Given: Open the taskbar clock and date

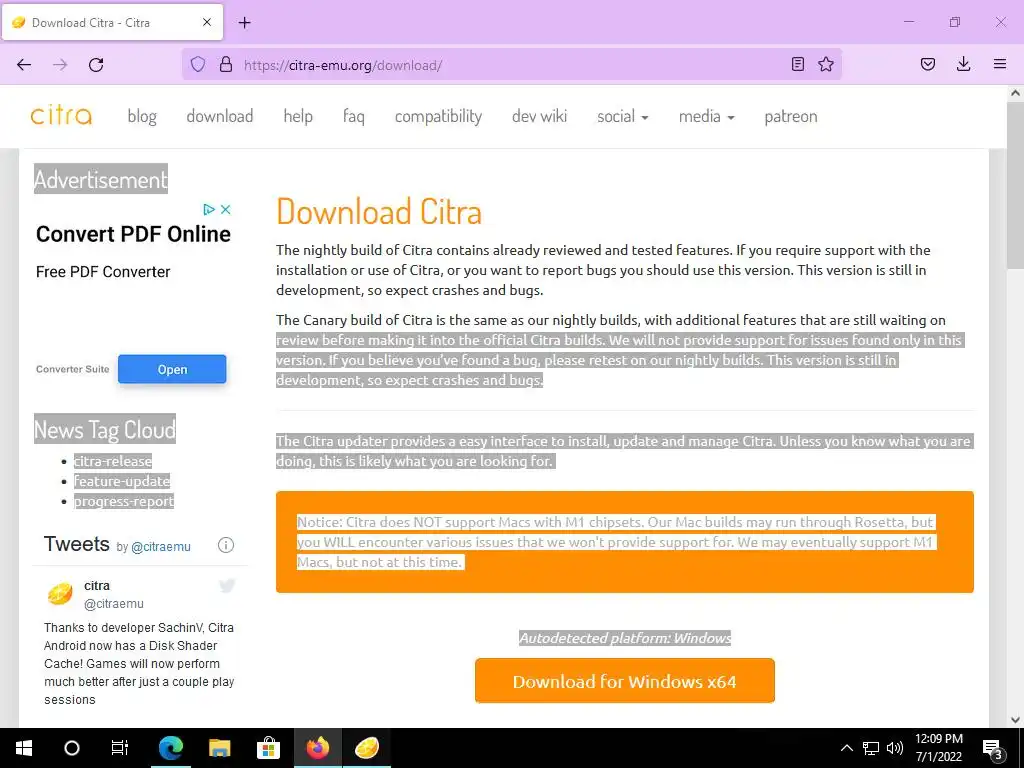Looking at the screenshot, I should point(938,748).
